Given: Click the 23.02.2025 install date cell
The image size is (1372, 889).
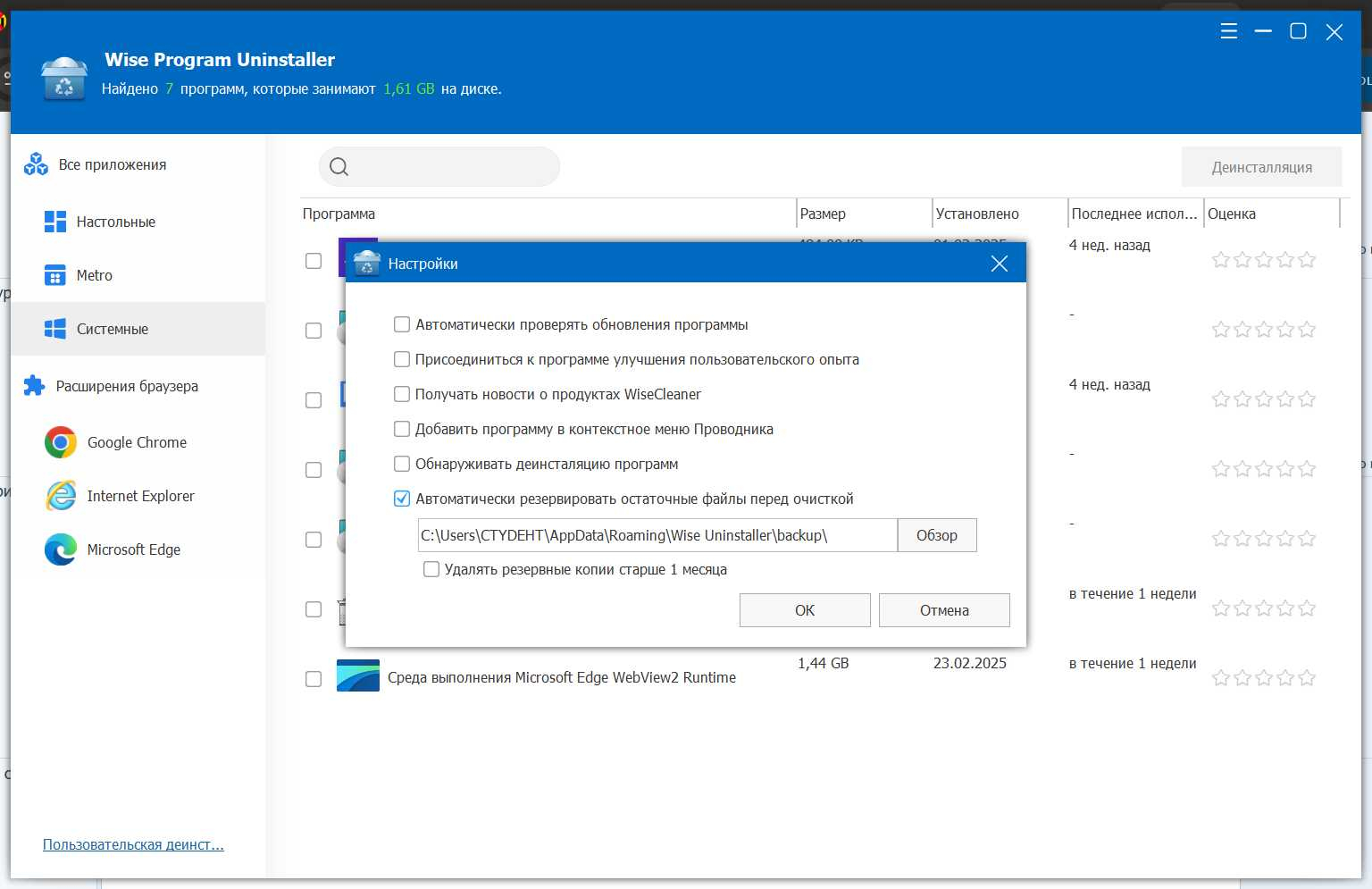Looking at the screenshot, I should (x=970, y=663).
